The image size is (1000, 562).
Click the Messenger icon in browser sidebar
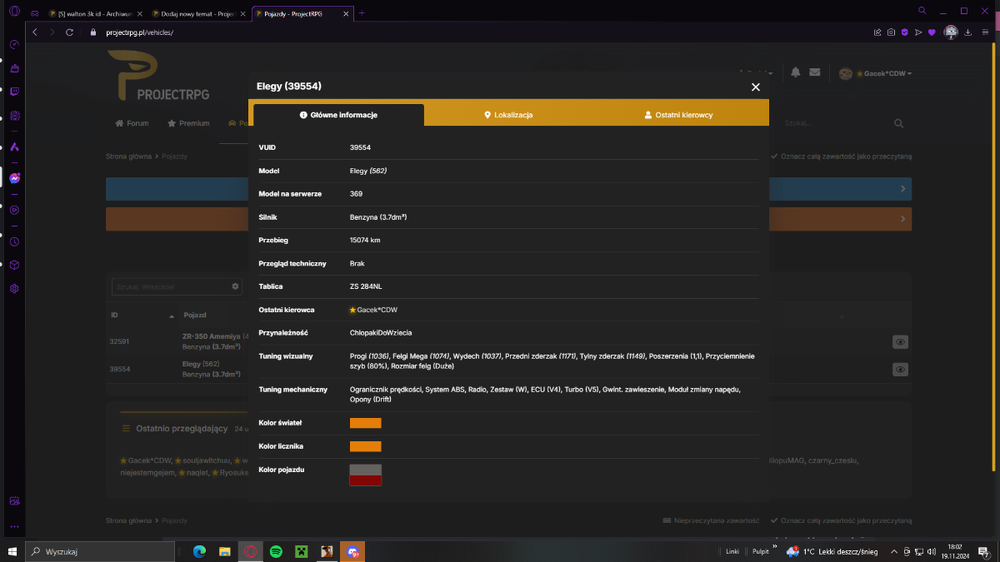click(15, 178)
